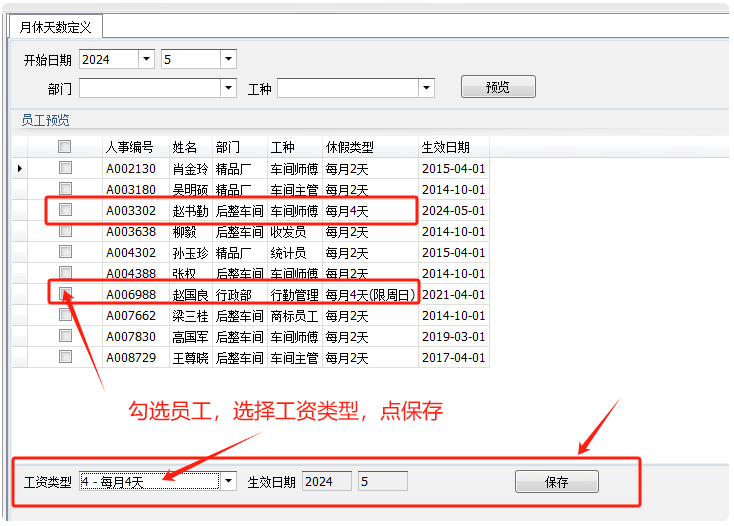The width and height of the screenshot is (734, 526).
Task: Sort by the 生效日期 column header
Action: pos(454,147)
